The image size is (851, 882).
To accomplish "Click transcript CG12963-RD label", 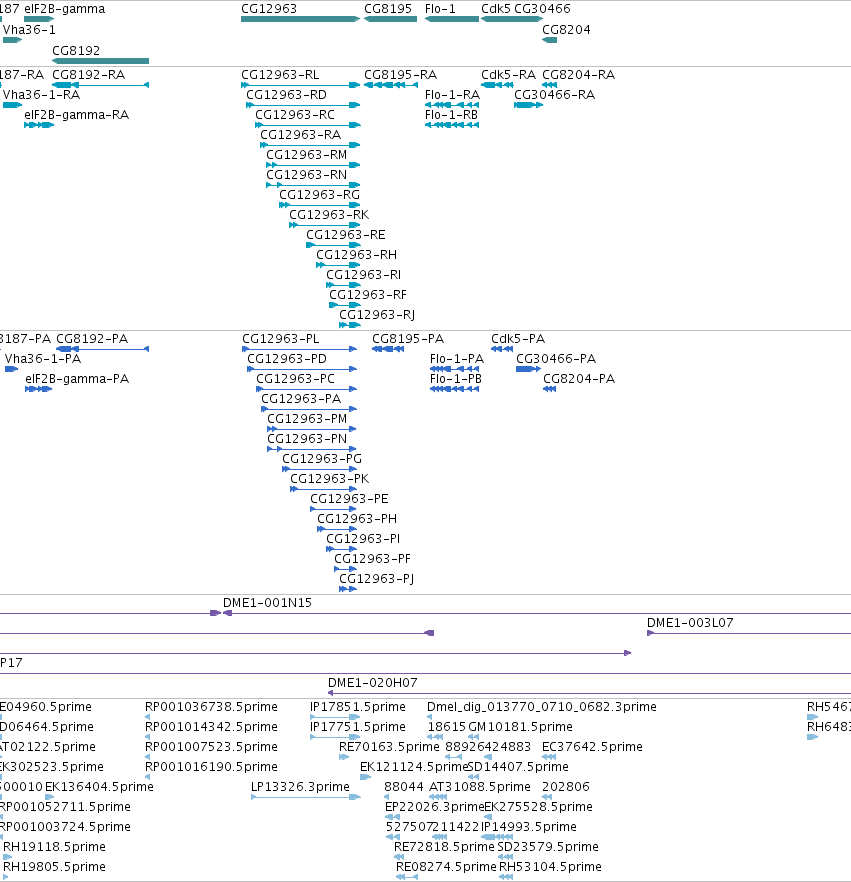I will coord(286,94).
